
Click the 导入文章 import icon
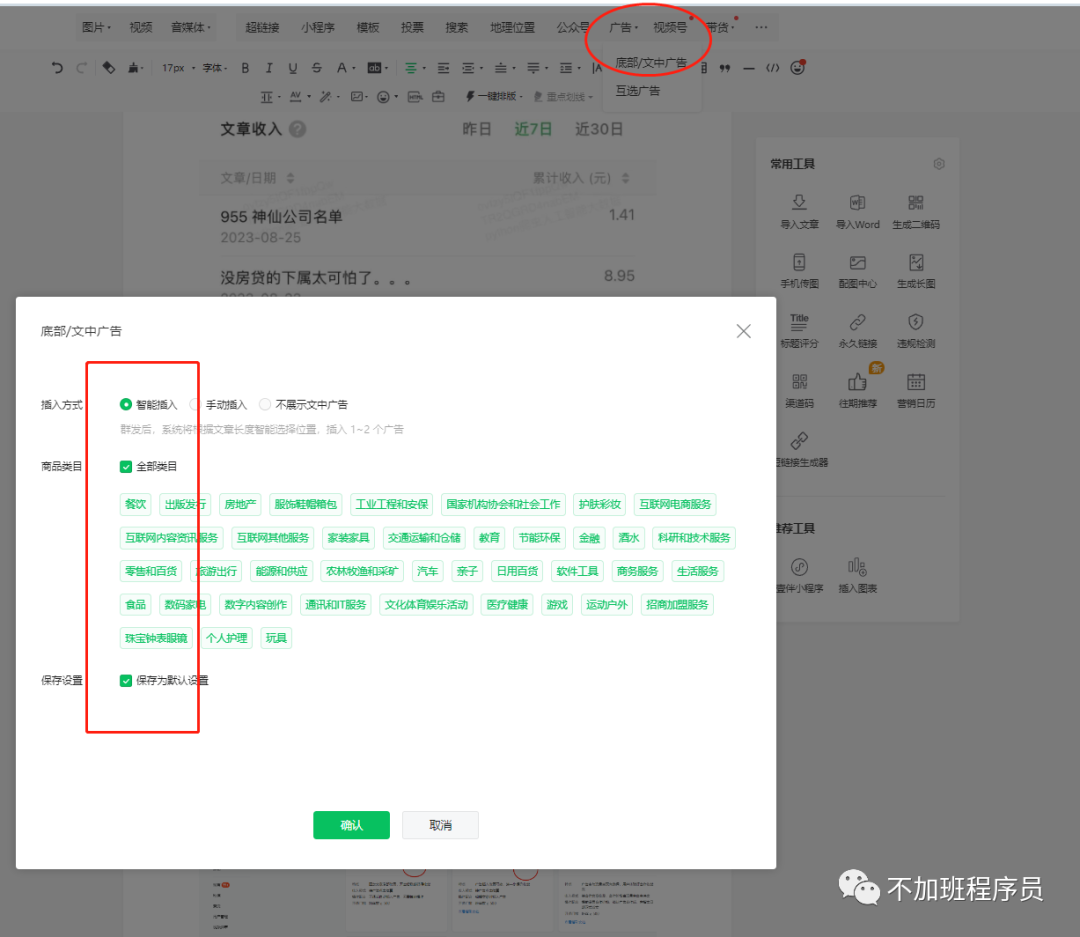(x=799, y=203)
